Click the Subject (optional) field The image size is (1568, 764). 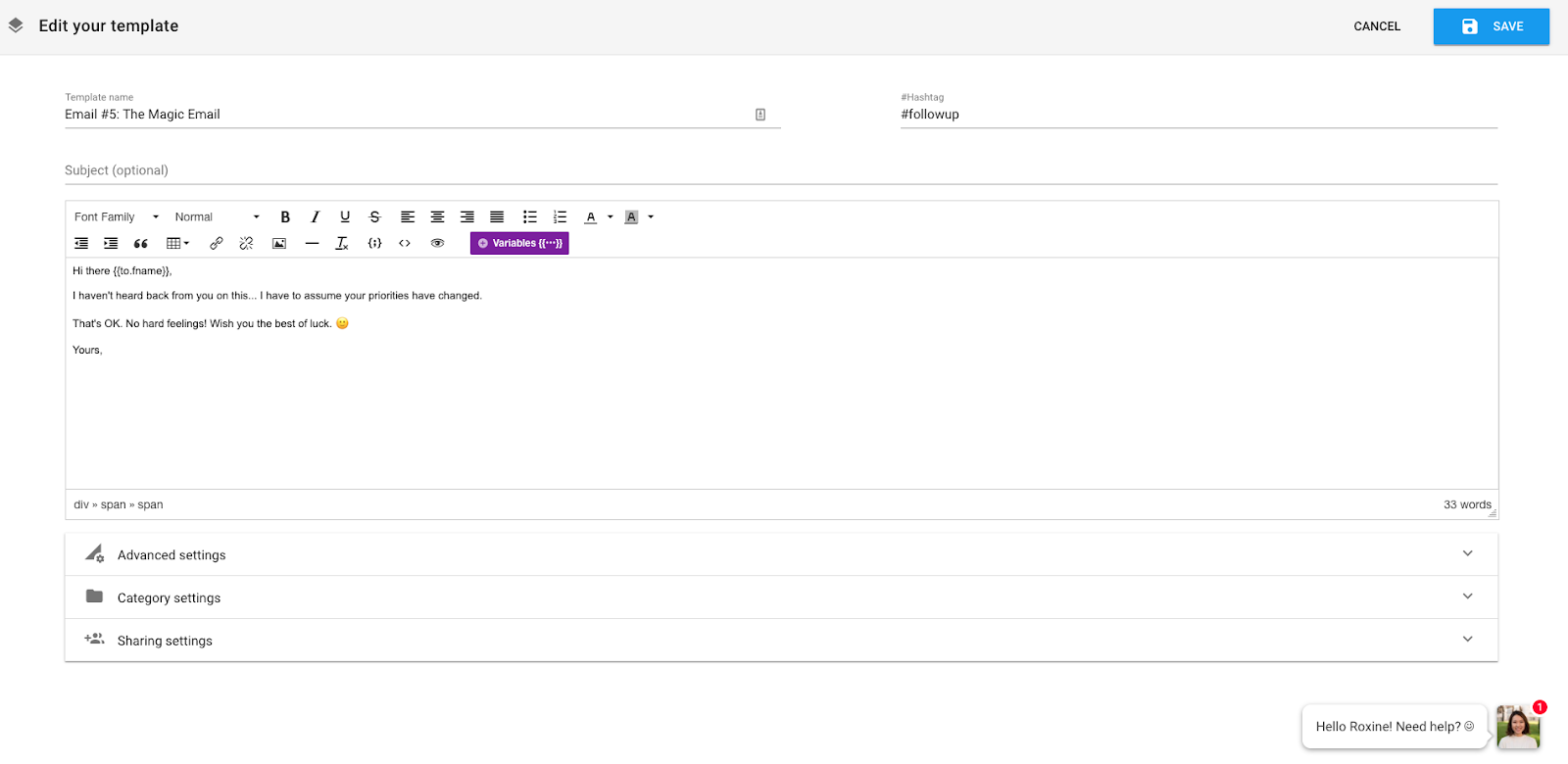coord(781,170)
